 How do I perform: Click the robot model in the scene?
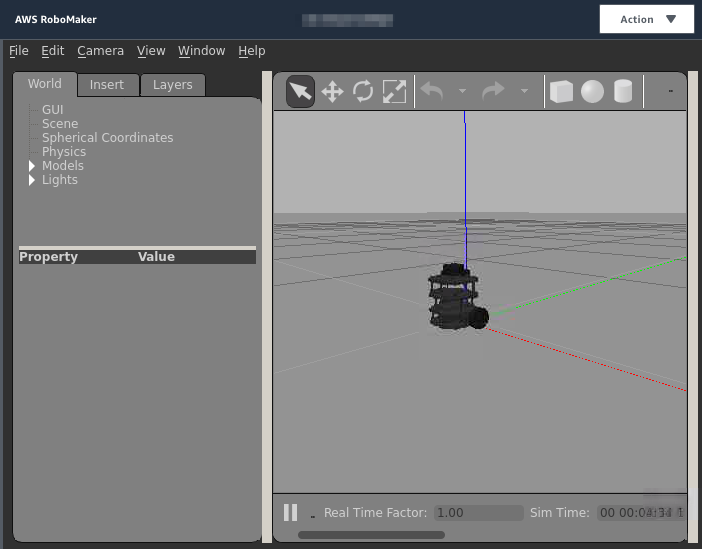point(457,298)
